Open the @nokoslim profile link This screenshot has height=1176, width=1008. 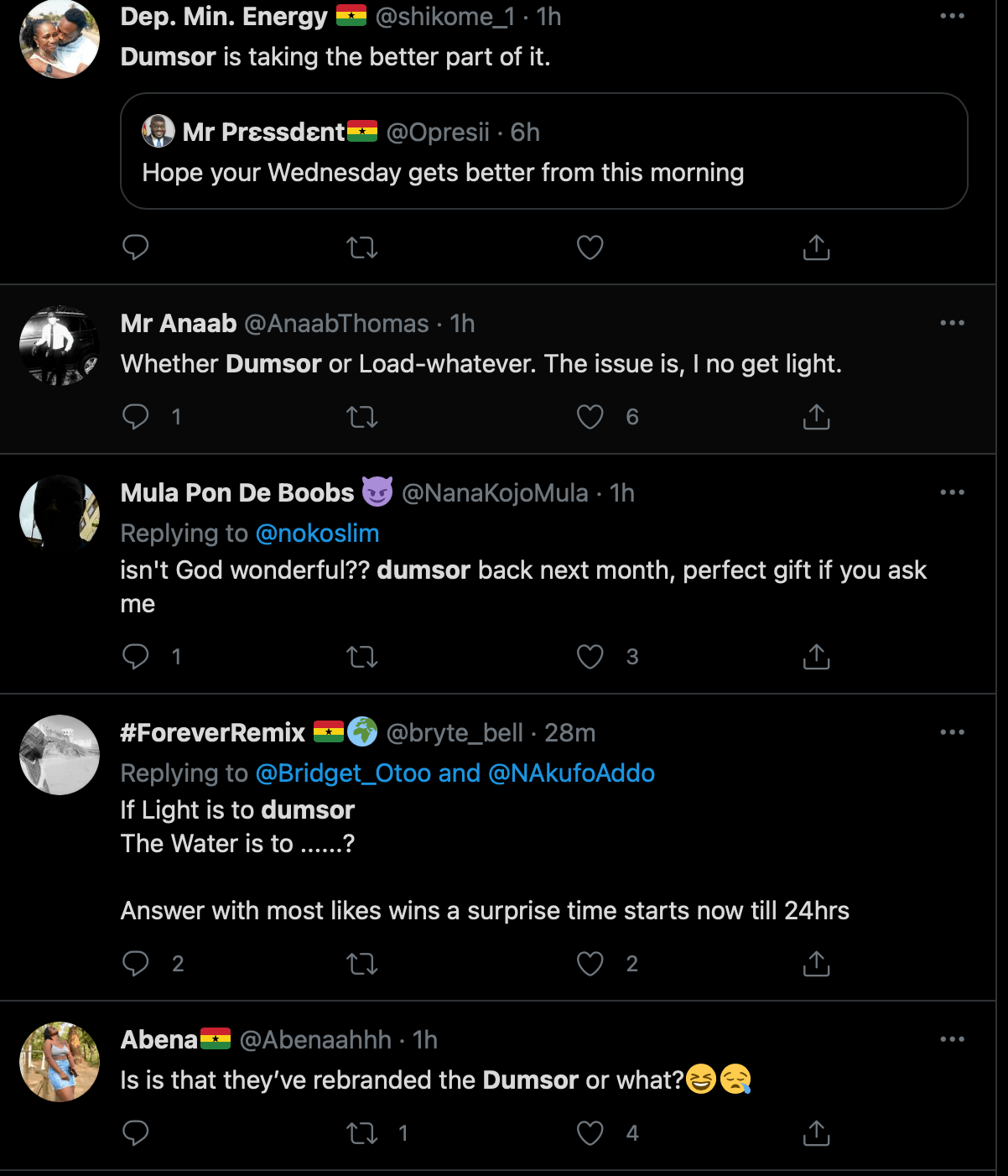[x=317, y=533]
